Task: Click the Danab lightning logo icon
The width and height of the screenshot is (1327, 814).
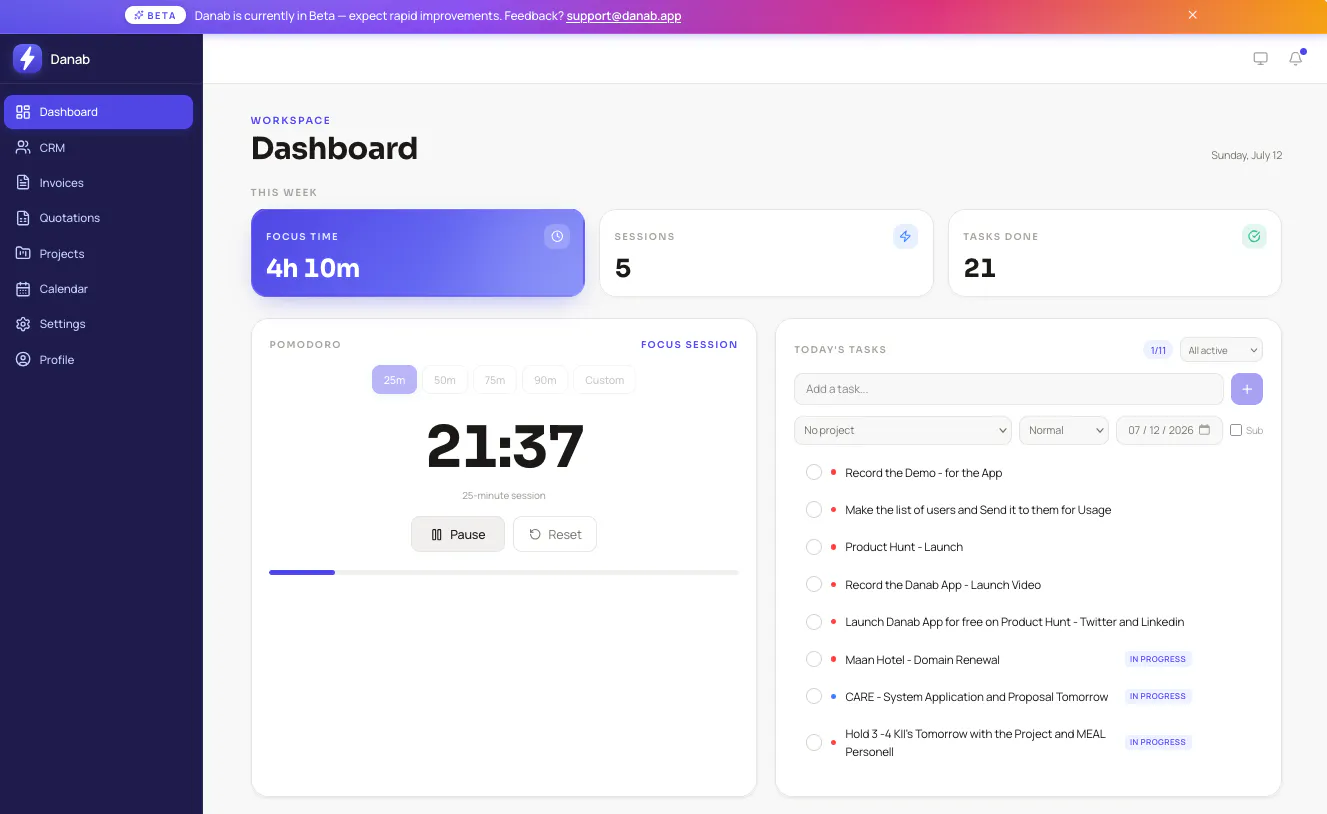Action: click(27, 59)
